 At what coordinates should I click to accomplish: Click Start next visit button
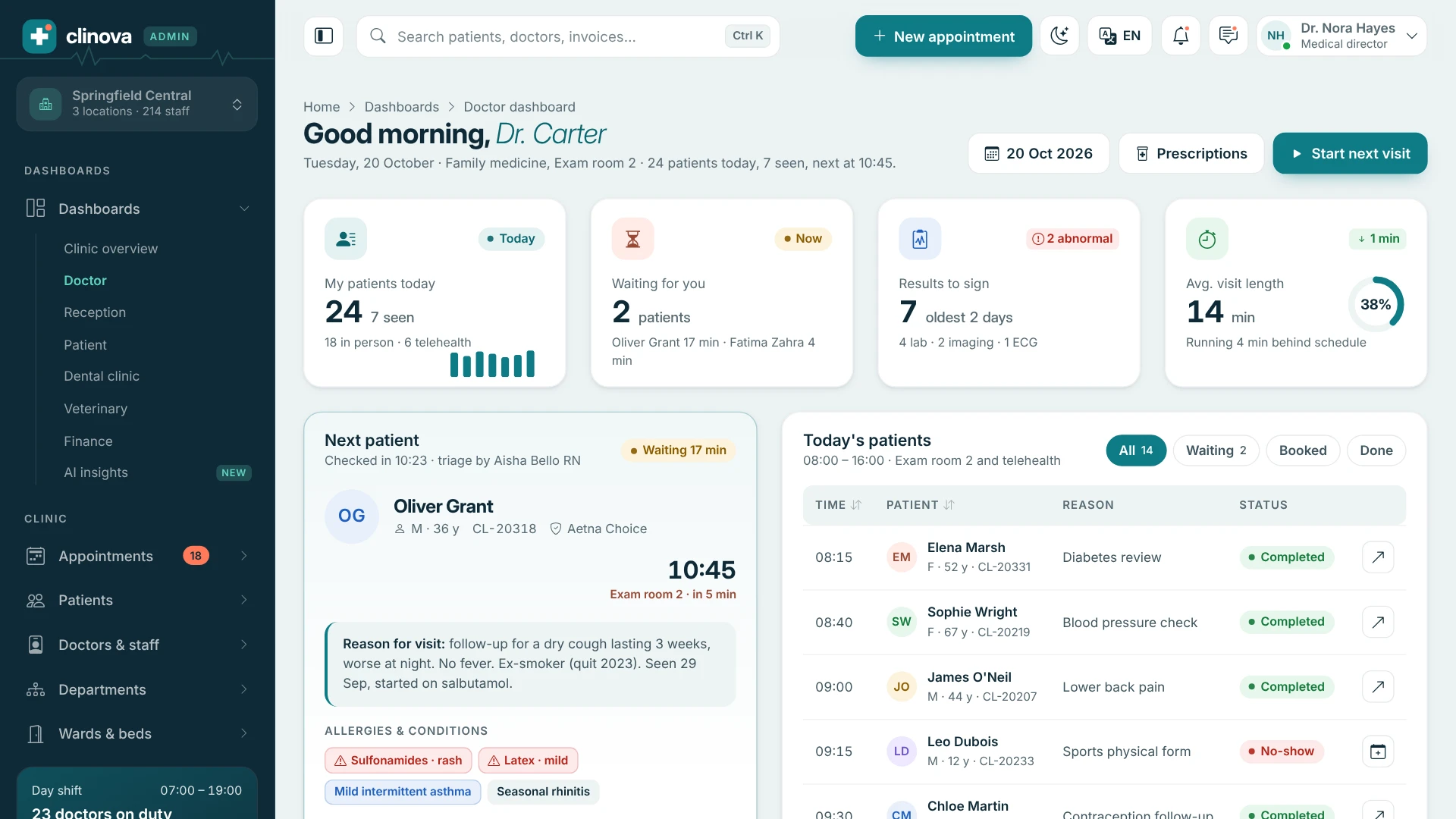1350,153
